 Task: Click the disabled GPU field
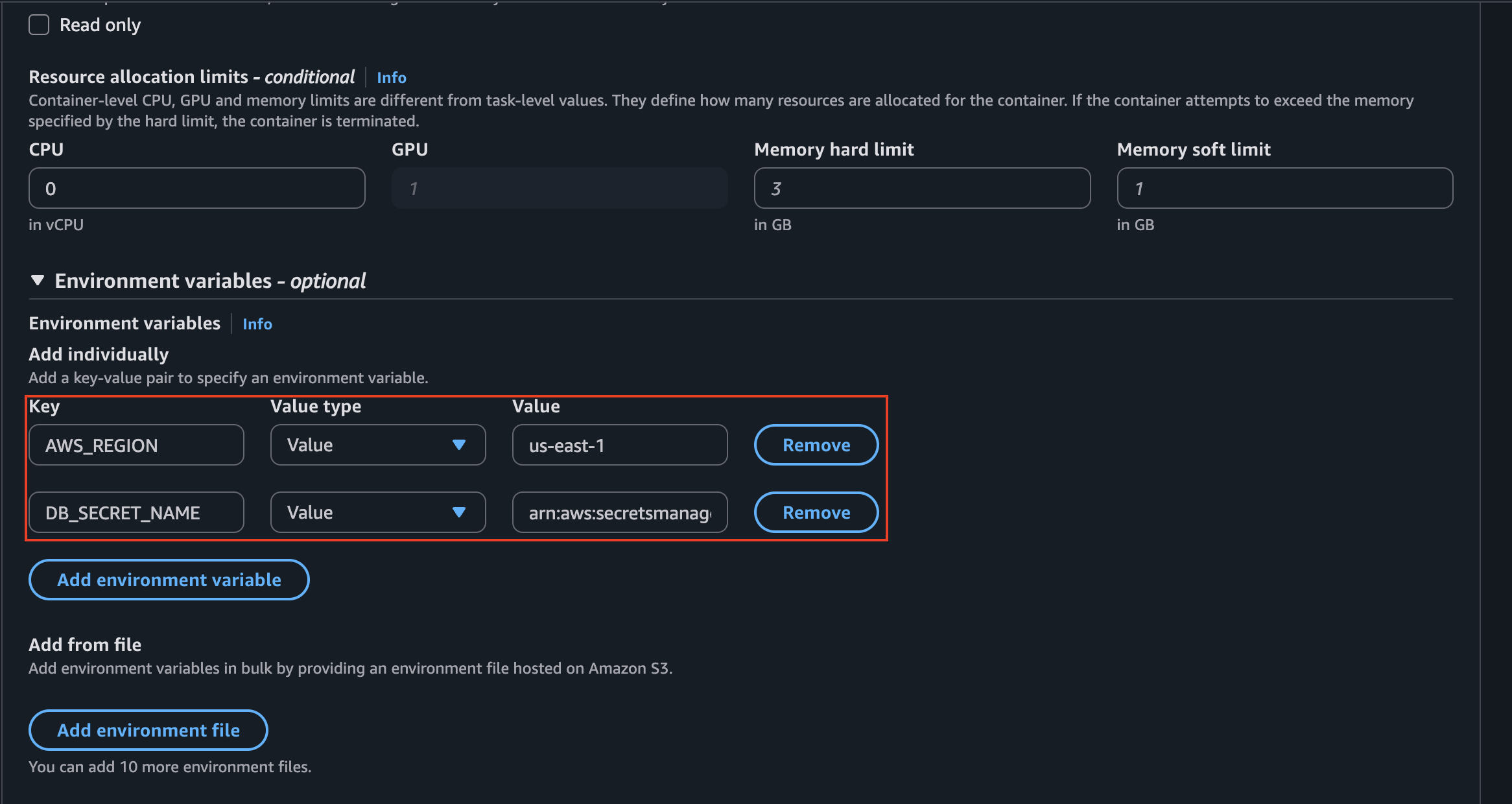559,189
